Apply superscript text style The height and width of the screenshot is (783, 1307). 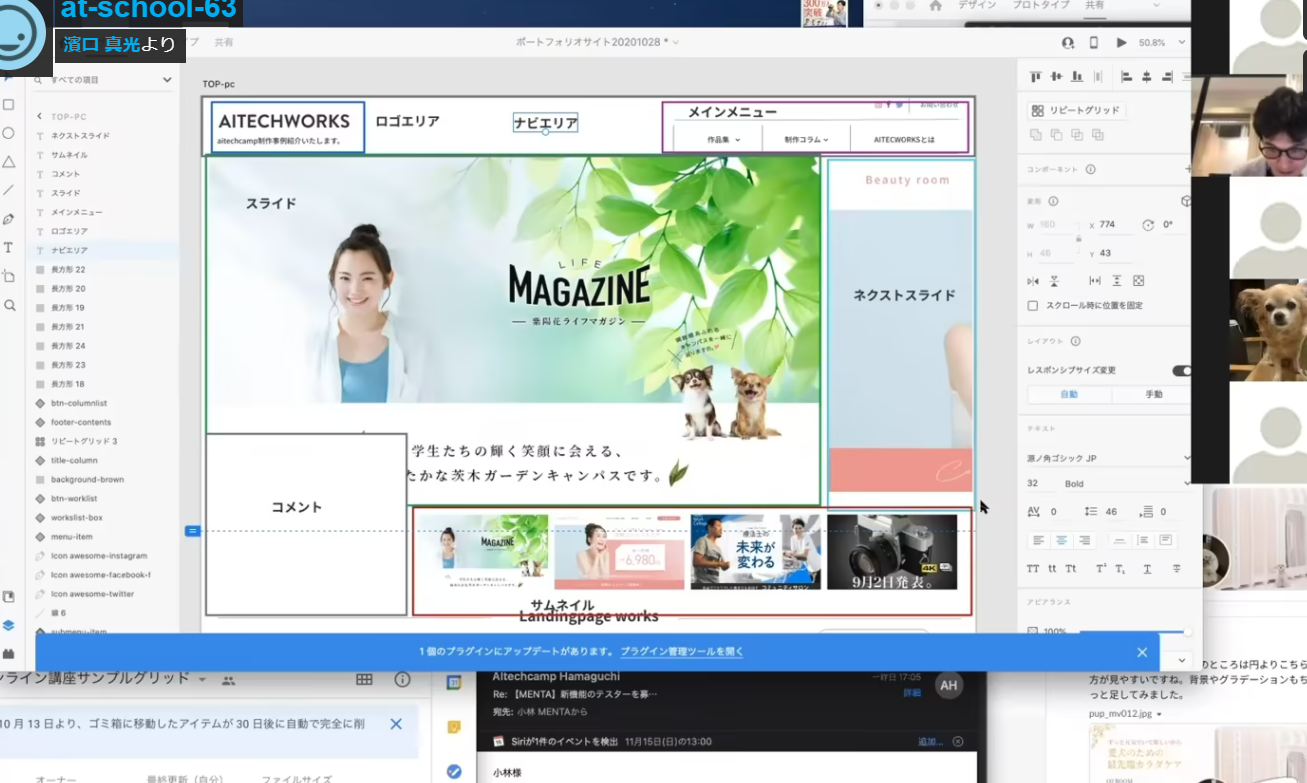click(x=1101, y=569)
